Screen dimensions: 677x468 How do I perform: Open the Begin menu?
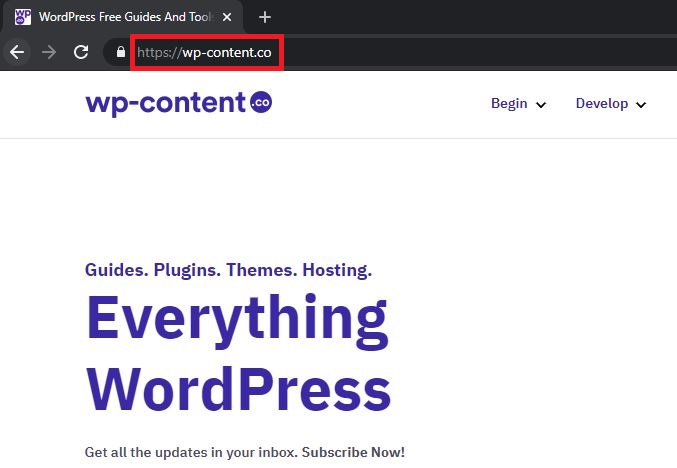coord(509,104)
